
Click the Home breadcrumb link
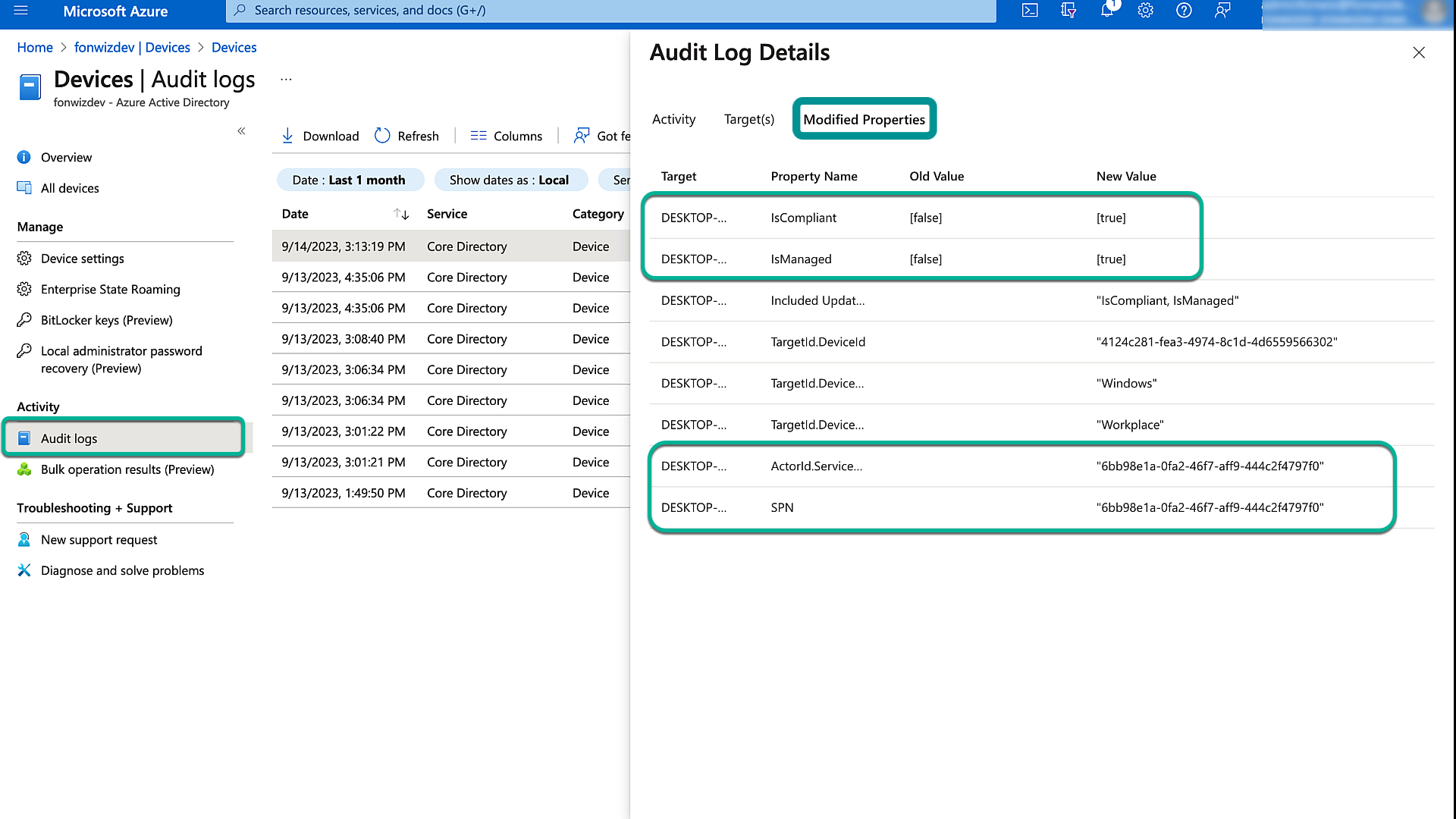[35, 47]
